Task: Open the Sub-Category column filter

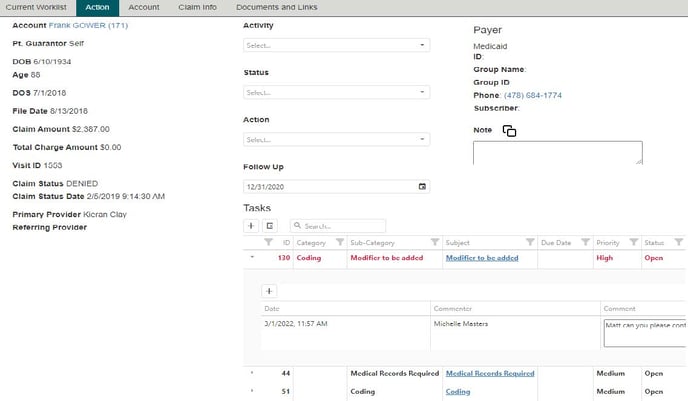Action: [434, 243]
